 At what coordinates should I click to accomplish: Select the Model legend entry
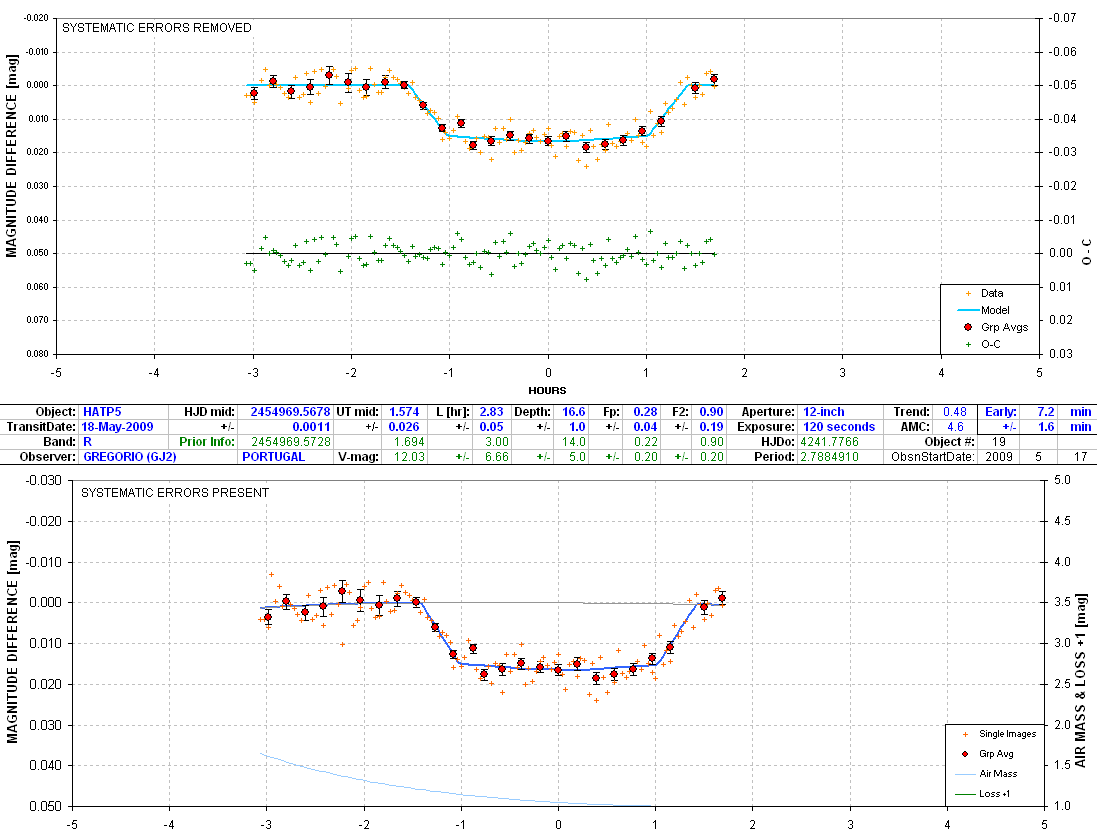coord(995,310)
